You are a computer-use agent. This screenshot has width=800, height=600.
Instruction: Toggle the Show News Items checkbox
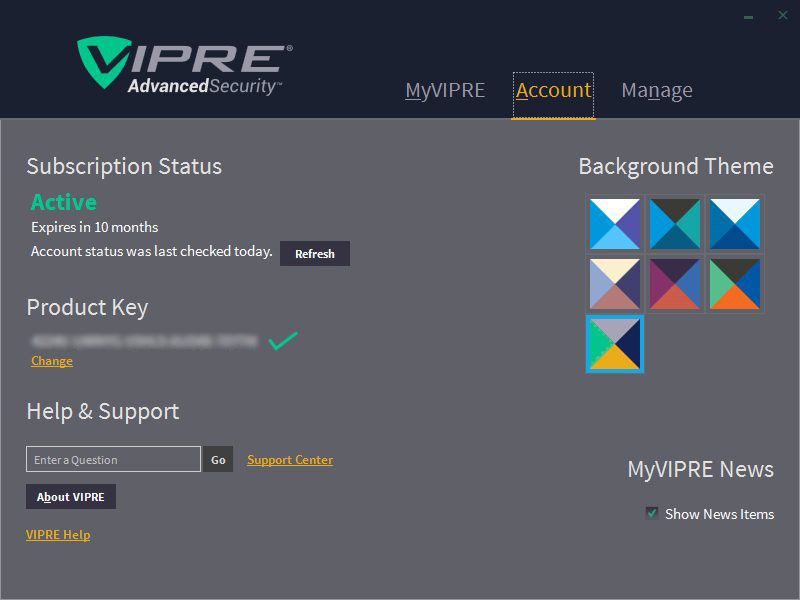pyautogui.click(x=652, y=513)
